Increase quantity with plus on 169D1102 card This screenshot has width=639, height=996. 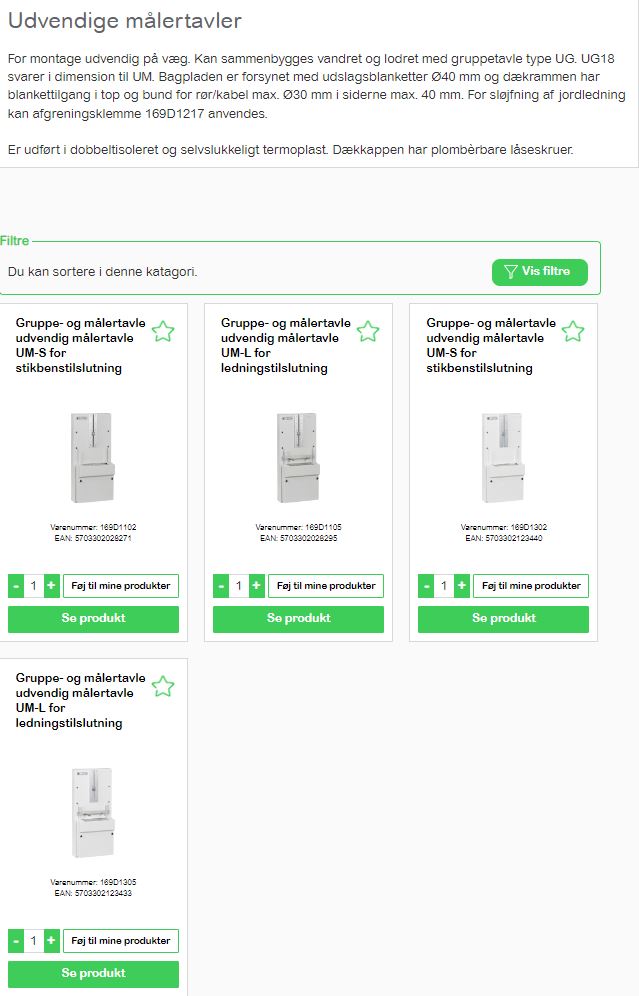(51, 586)
